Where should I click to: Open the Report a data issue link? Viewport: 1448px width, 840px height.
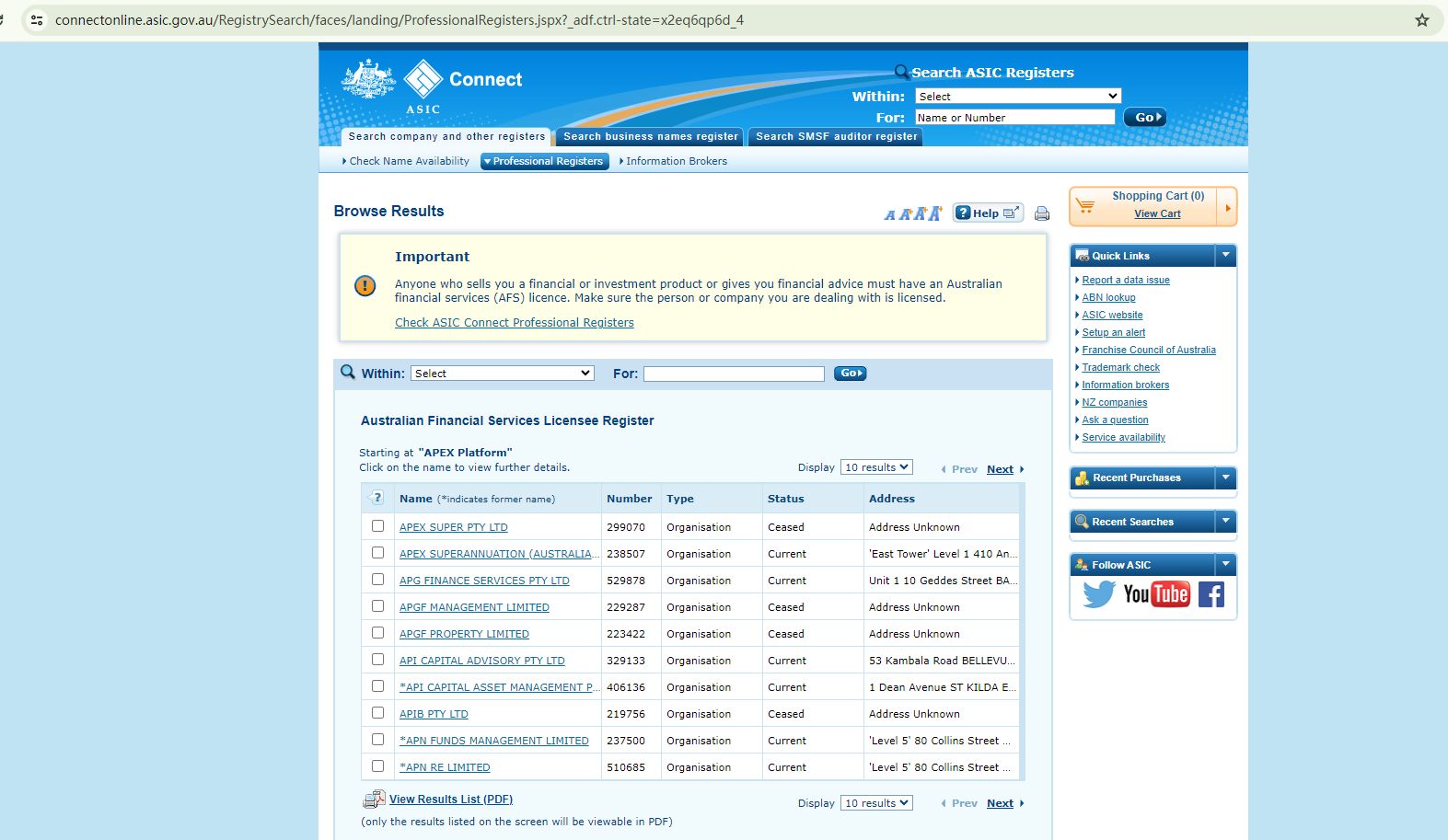click(x=1126, y=280)
